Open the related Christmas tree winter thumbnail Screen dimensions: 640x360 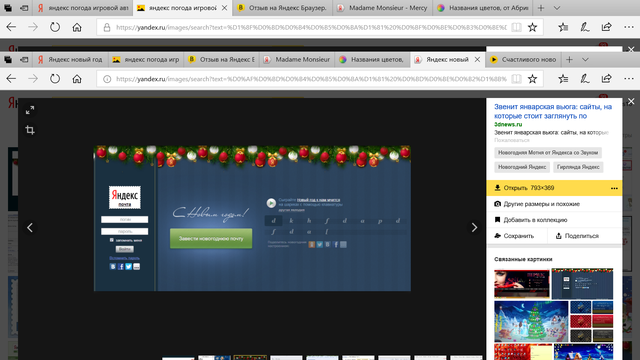click(531, 321)
